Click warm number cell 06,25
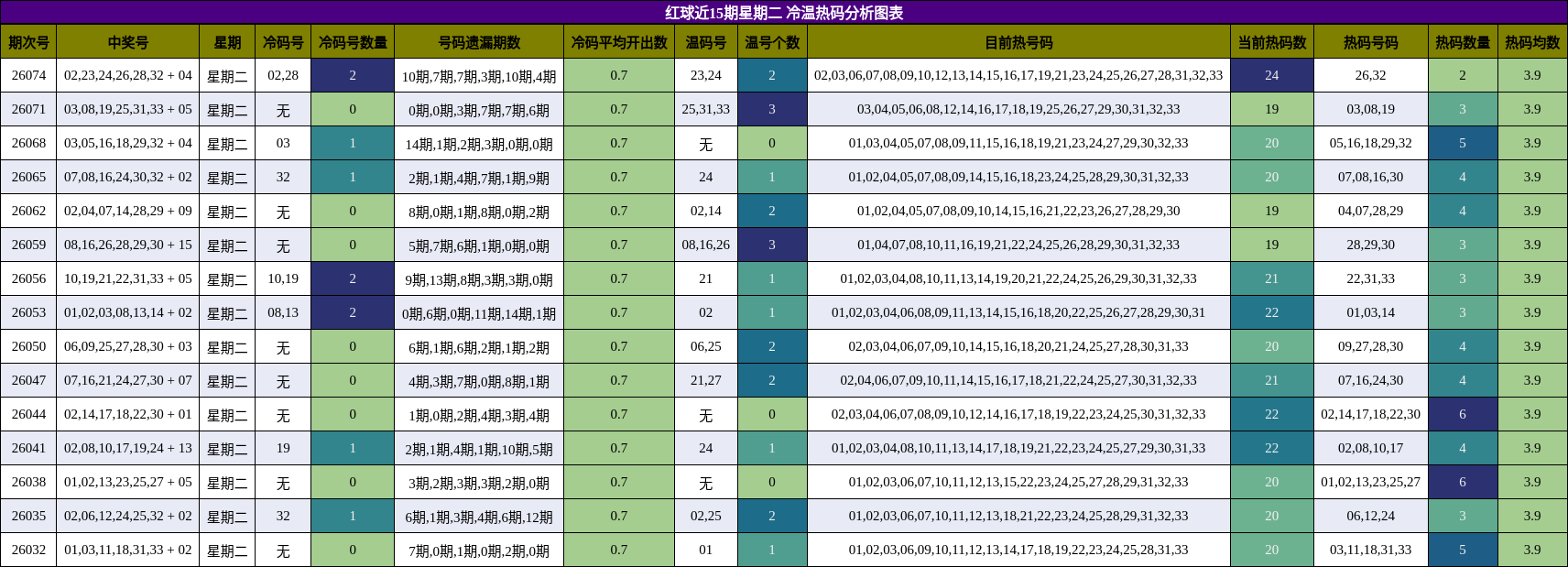 tap(706, 346)
